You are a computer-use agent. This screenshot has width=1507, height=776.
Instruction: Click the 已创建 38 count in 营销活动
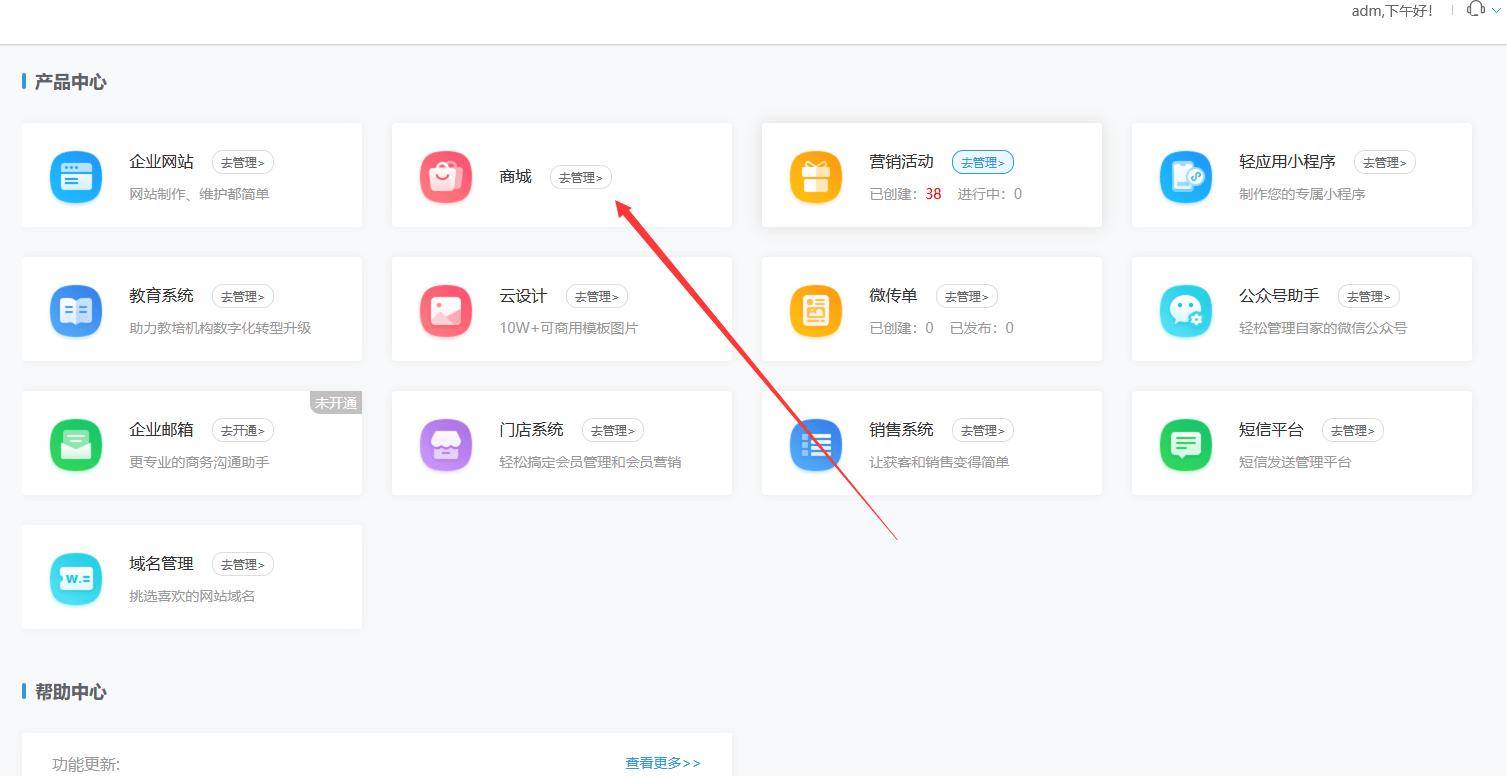[x=905, y=194]
